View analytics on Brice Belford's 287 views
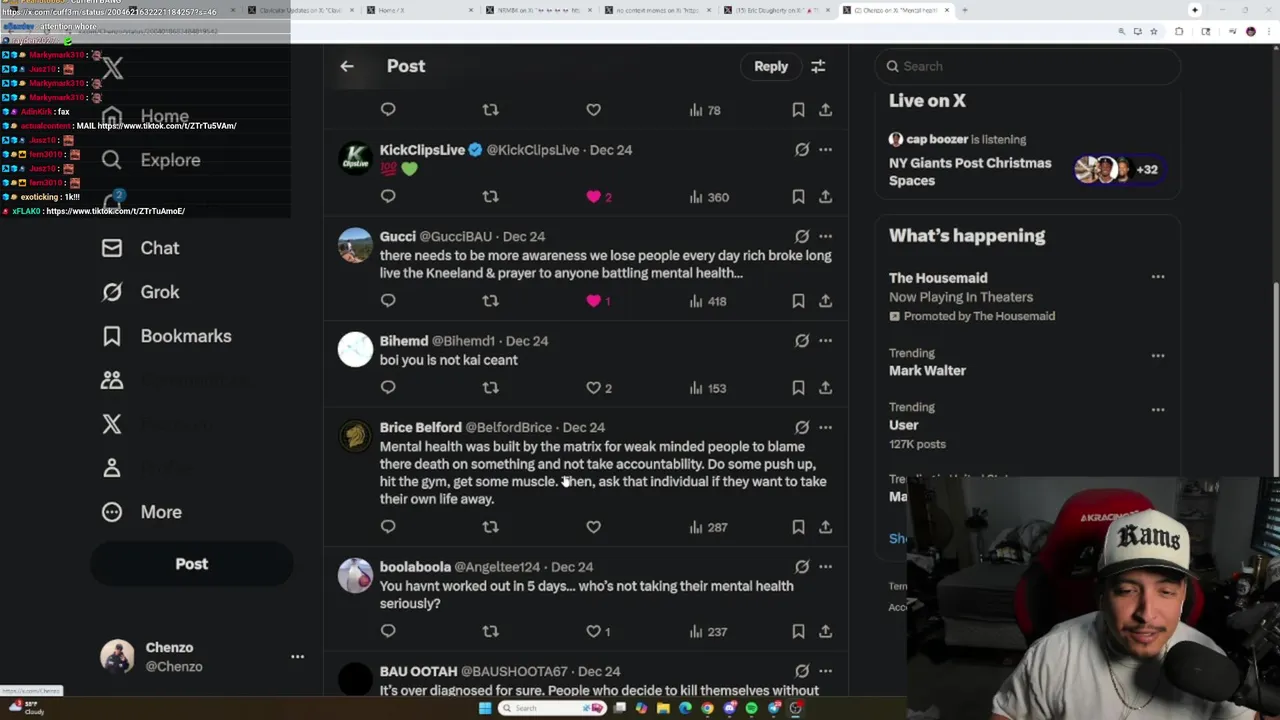 [x=708, y=527]
